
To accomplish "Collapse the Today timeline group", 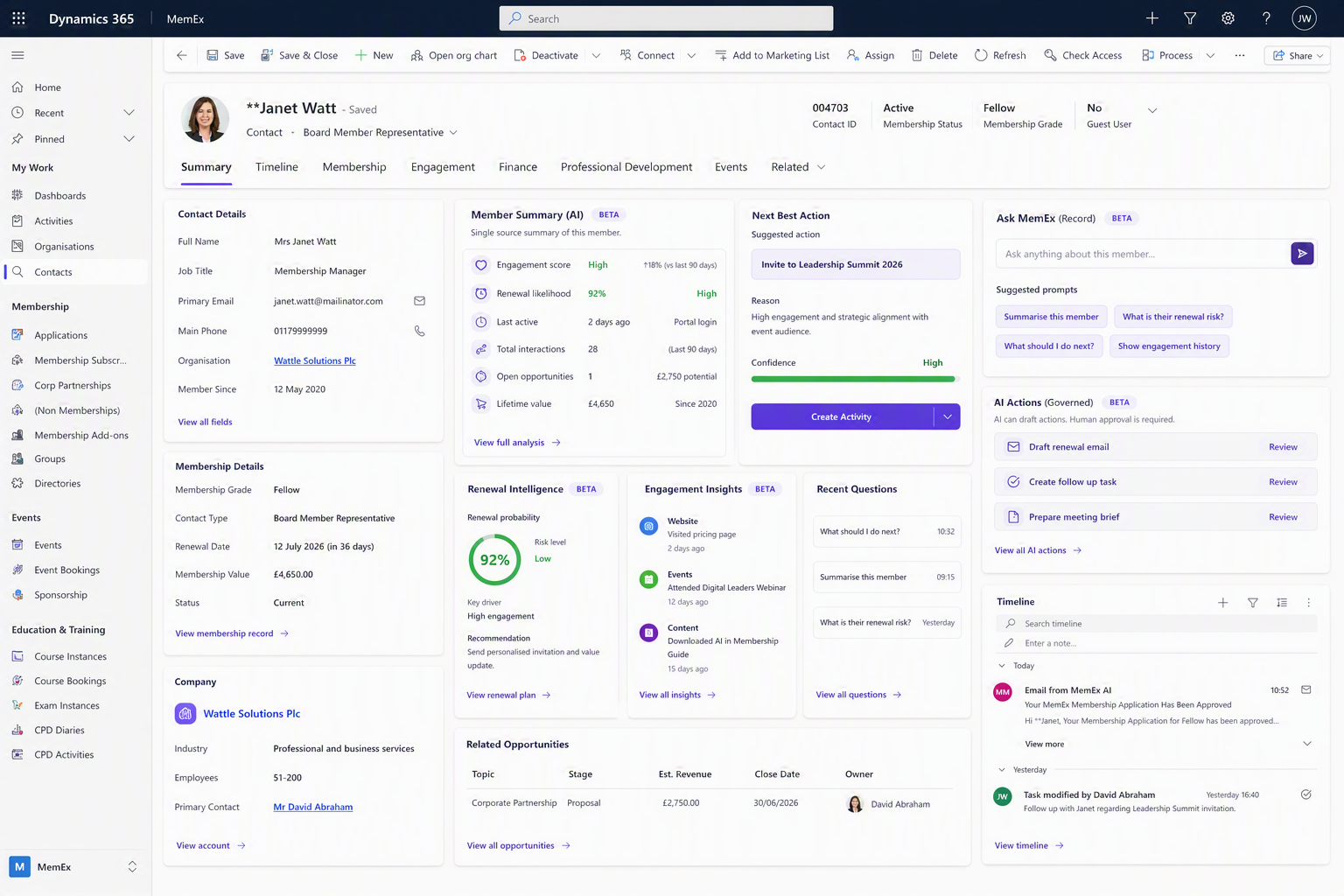I will [x=1002, y=666].
